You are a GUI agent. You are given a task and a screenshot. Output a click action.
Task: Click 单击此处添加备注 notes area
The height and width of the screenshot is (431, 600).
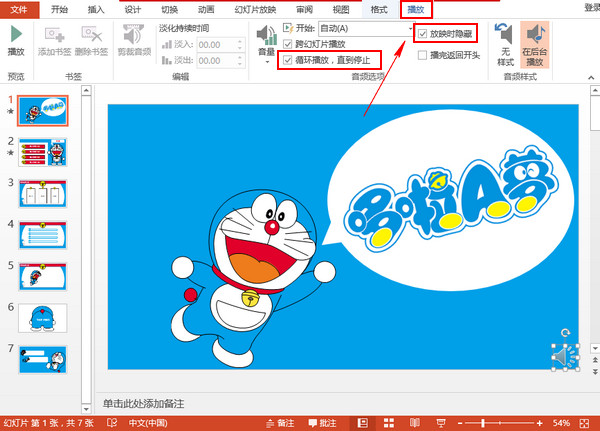pyautogui.click(x=143, y=404)
